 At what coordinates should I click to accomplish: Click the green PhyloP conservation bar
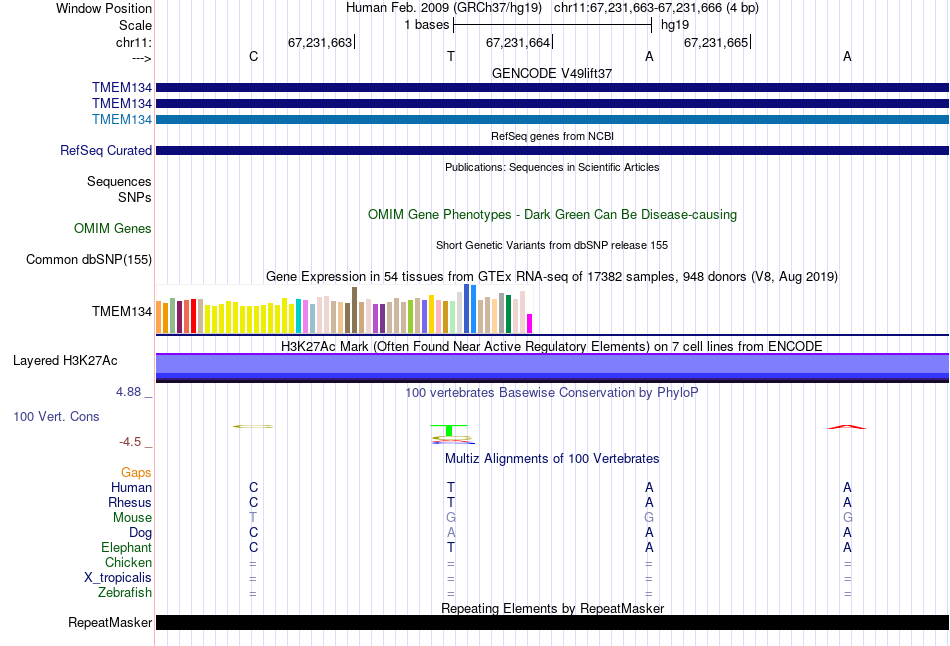tap(449, 431)
